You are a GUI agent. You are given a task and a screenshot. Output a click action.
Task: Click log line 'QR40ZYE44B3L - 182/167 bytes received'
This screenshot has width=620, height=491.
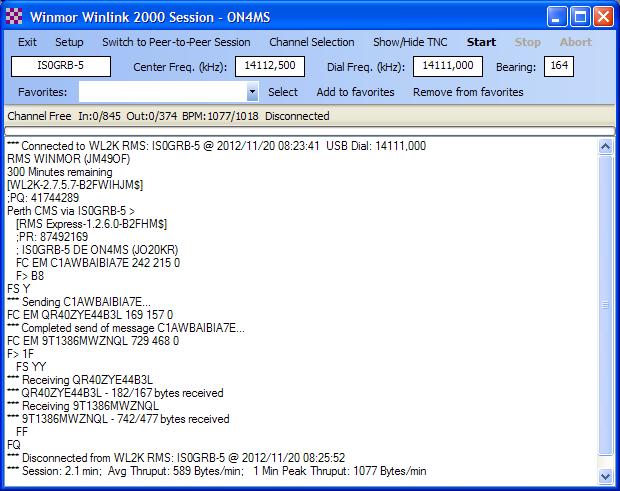(123, 393)
